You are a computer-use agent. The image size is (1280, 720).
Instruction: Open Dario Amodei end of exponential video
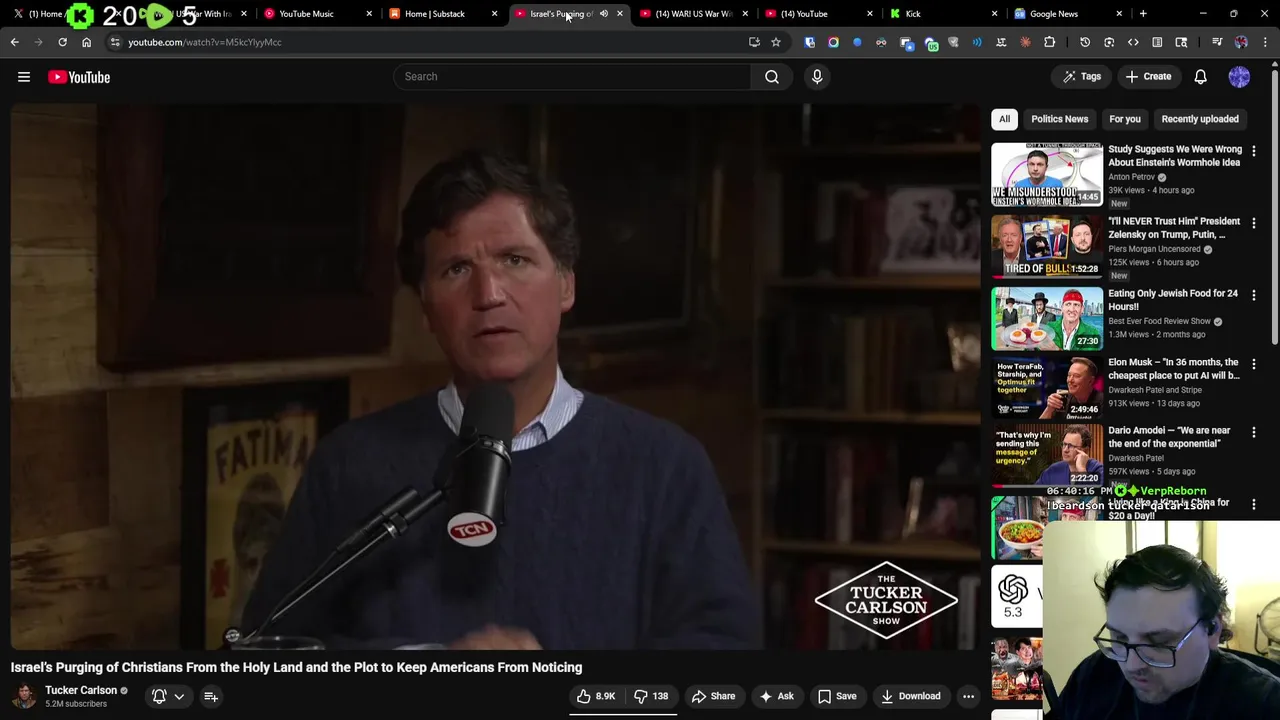click(1169, 437)
